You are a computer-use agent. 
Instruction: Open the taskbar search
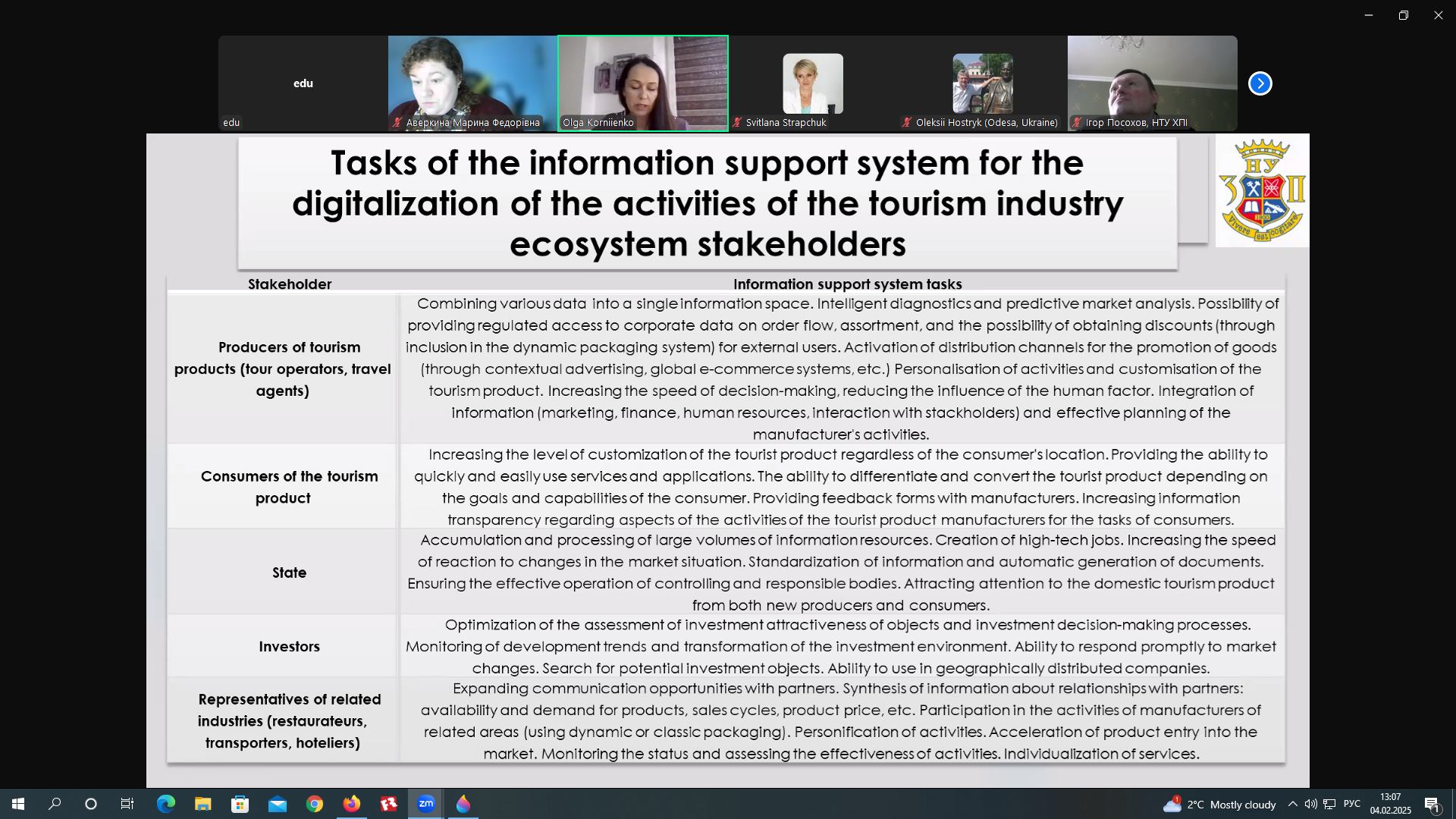(x=55, y=804)
